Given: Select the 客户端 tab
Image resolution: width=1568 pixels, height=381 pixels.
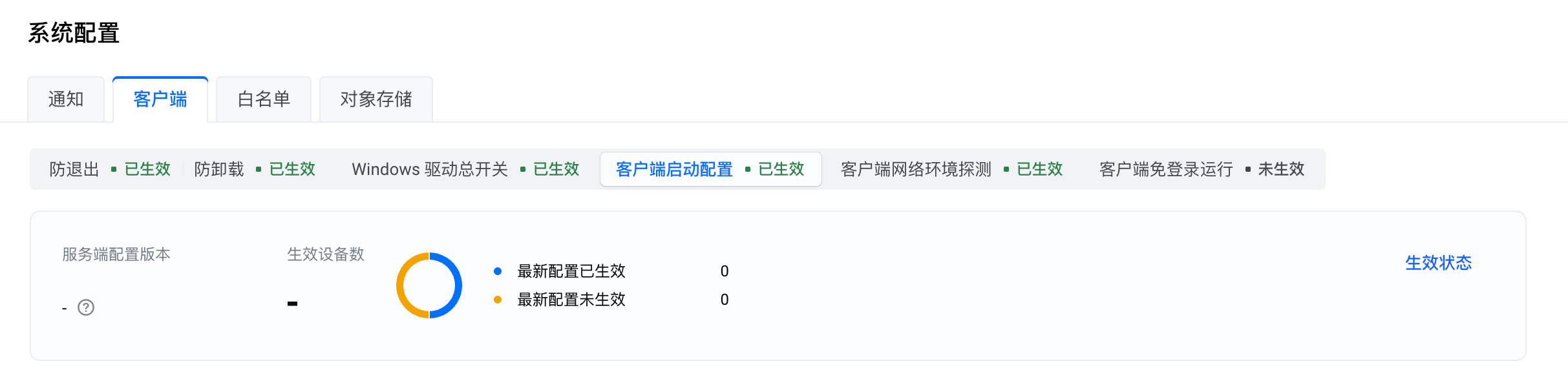Looking at the screenshot, I should (x=160, y=99).
